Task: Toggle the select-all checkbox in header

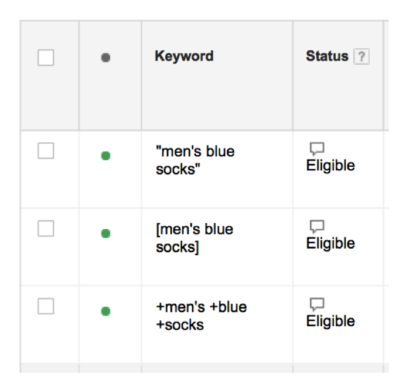Action: (x=46, y=58)
